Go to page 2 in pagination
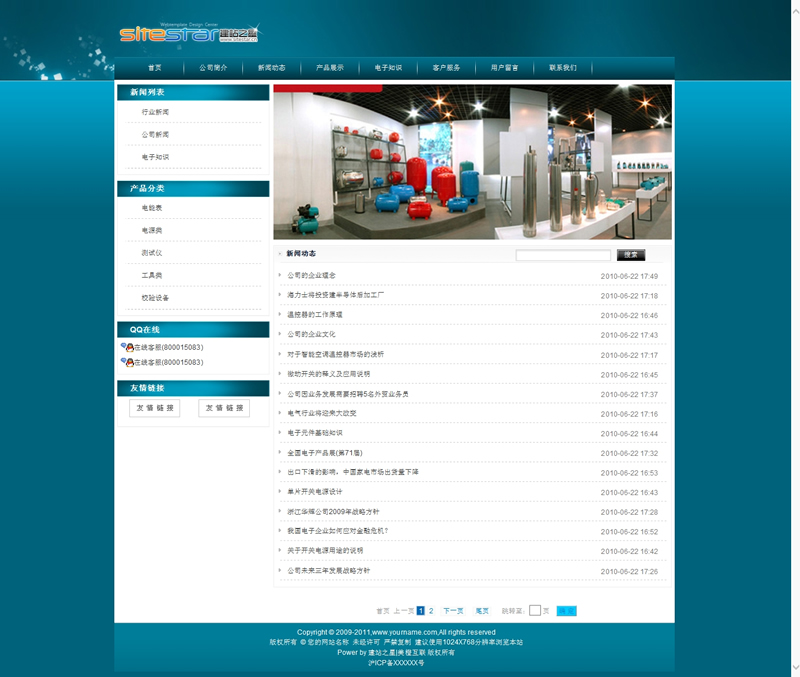This screenshot has width=800, height=677. 431,610
